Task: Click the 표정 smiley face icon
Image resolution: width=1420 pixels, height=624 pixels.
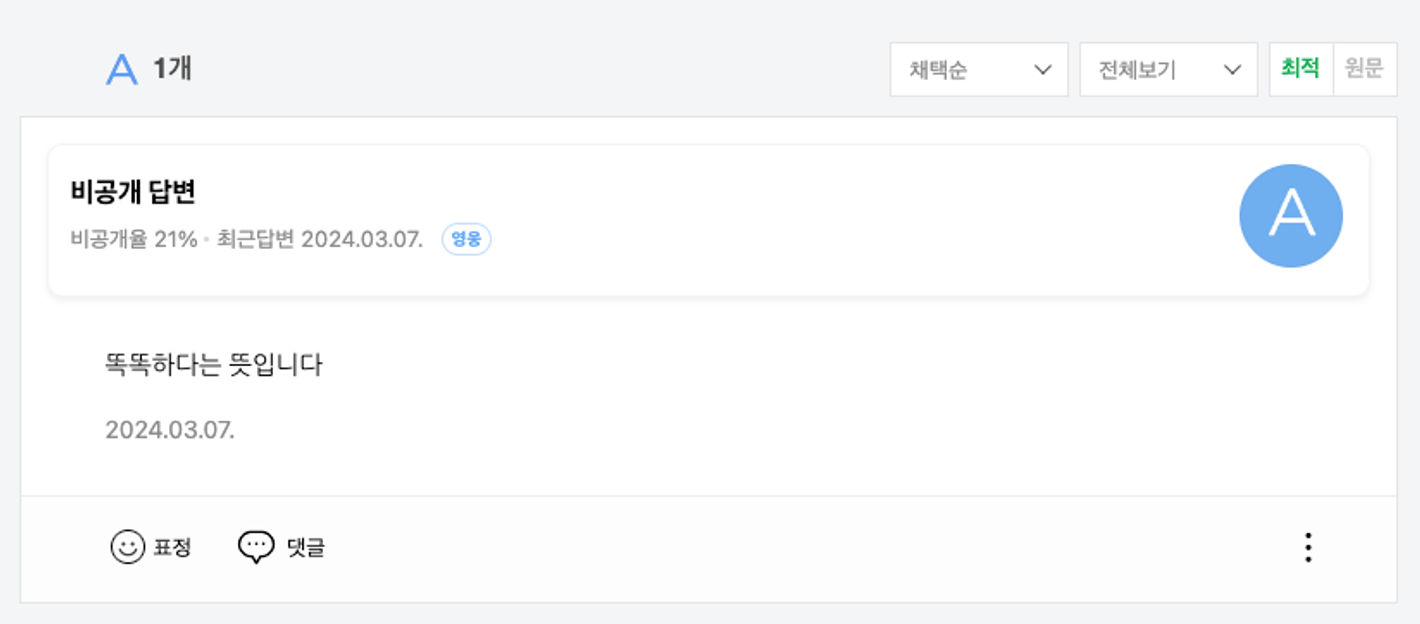Action: pyautogui.click(x=127, y=546)
